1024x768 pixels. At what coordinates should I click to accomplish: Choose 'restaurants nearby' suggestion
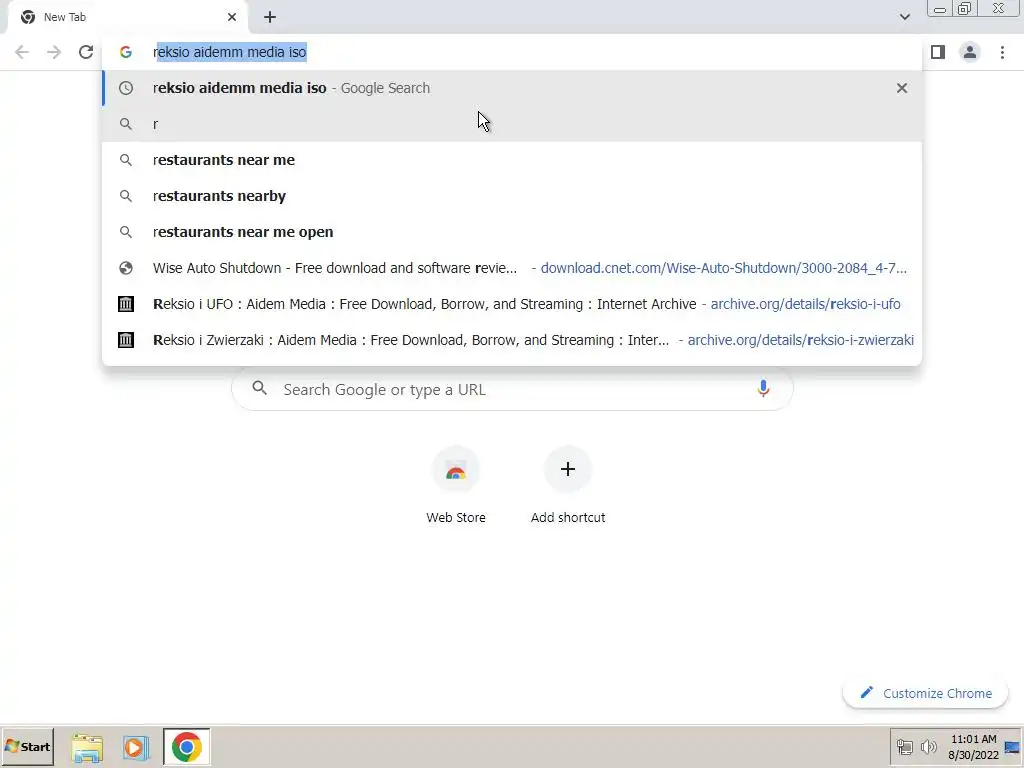[x=512, y=196]
